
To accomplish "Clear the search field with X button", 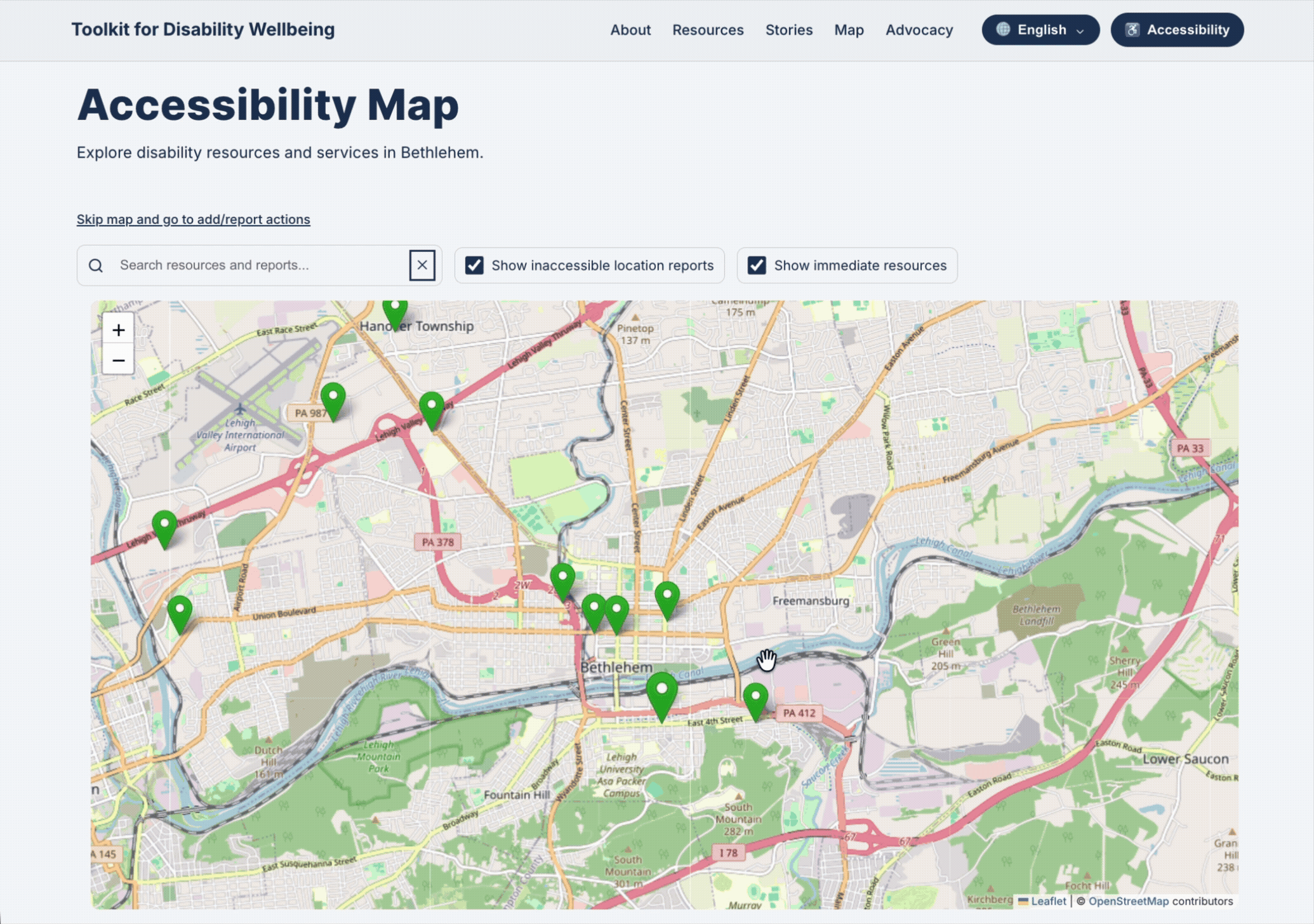I will pos(422,265).
